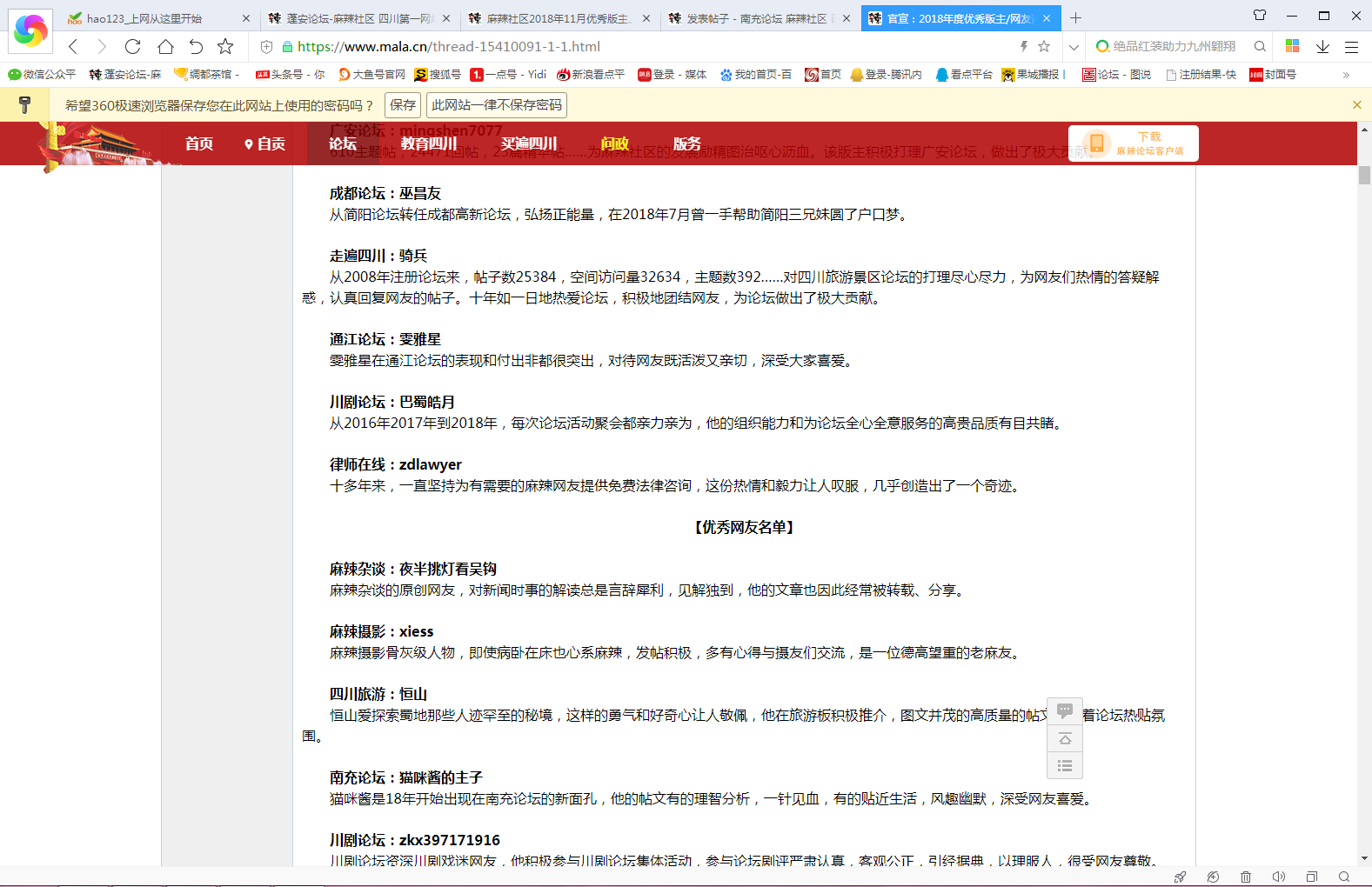Click the floating back-to-top icon
This screenshot has height=887, width=1372.
[x=1064, y=739]
